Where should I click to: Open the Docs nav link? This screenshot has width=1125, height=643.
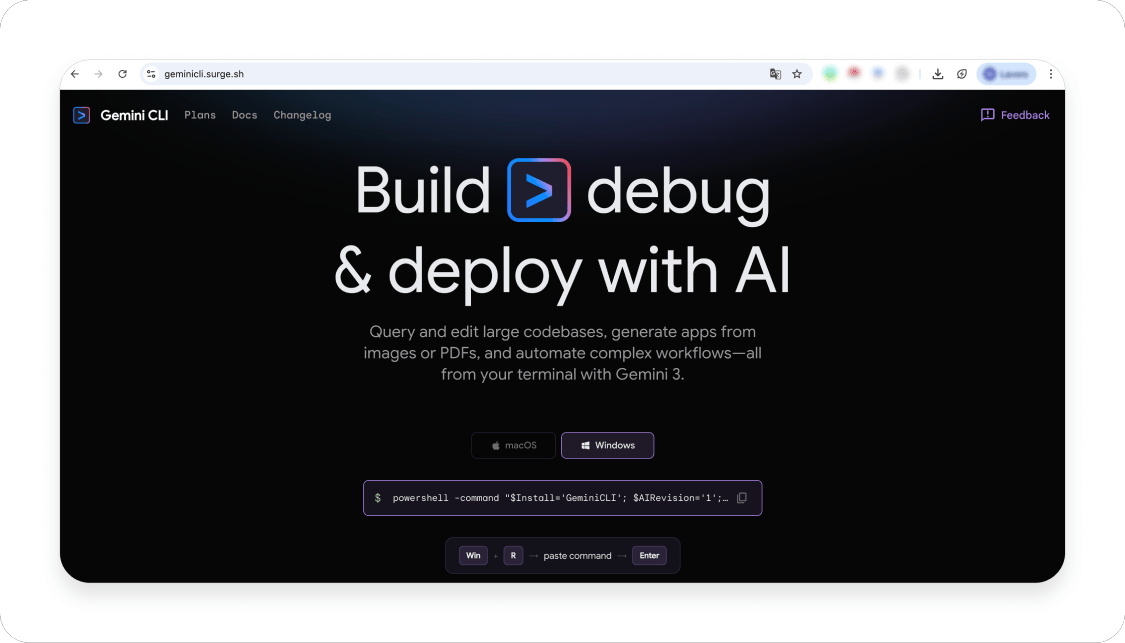click(245, 115)
